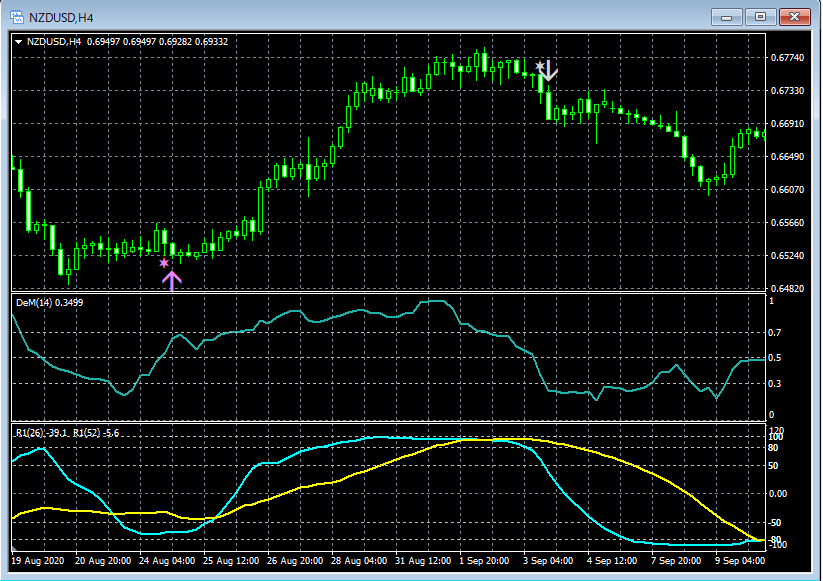Image resolution: width=823 pixels, height=581 pixels.
Task: Click the 1 Sep 20:00 time label
Action: [484, 562]
